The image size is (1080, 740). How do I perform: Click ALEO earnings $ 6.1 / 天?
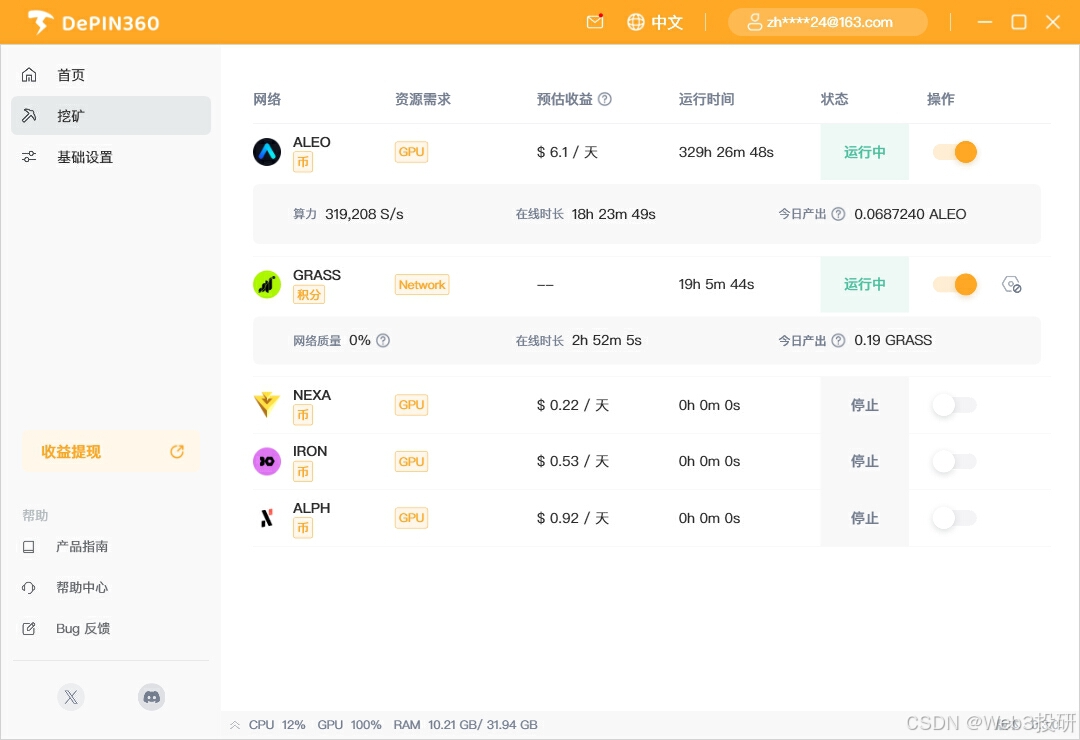(x=567, y=152)
